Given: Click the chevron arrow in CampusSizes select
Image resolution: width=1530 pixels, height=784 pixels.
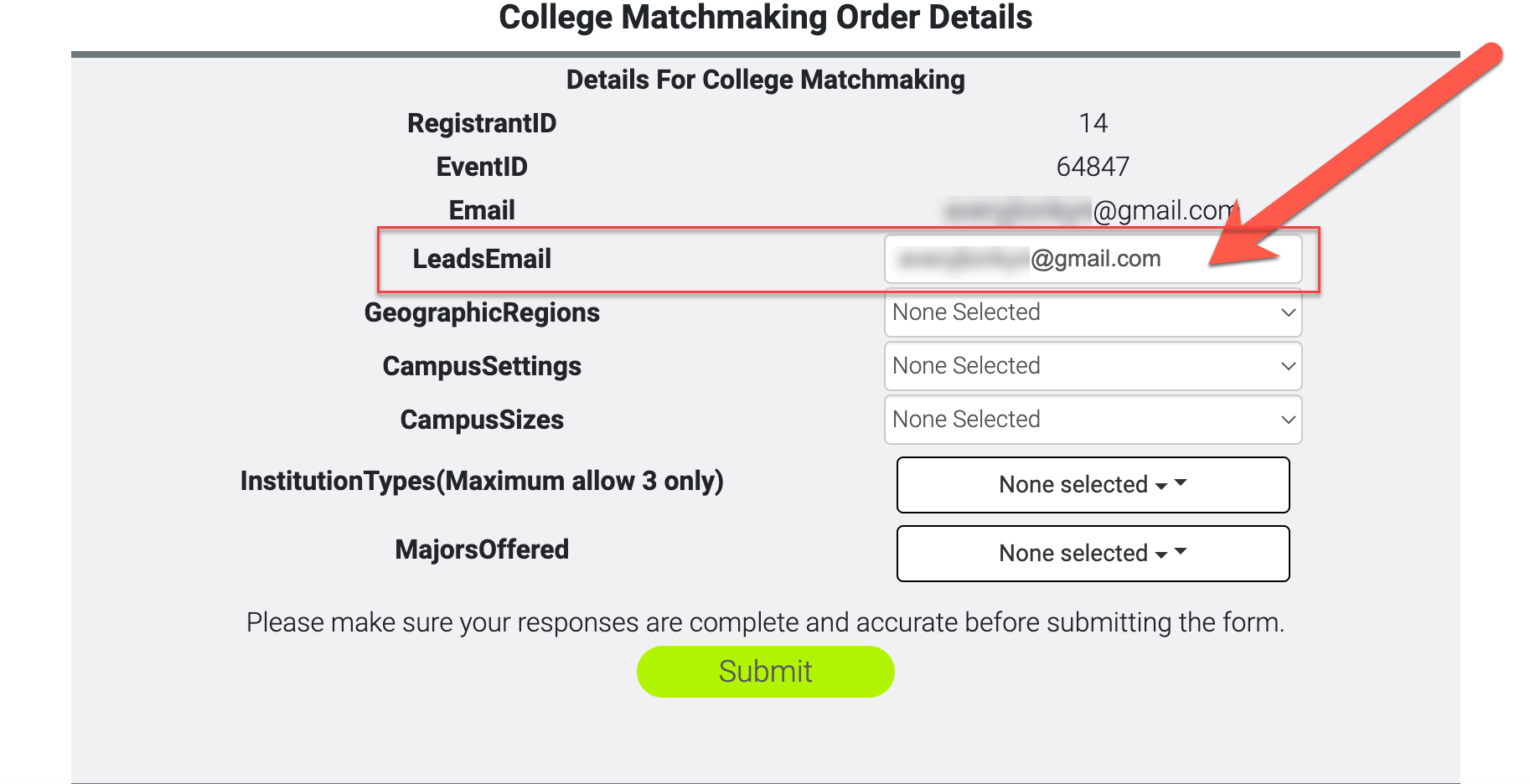Looking at the screenshot, I should point(1288,420).
